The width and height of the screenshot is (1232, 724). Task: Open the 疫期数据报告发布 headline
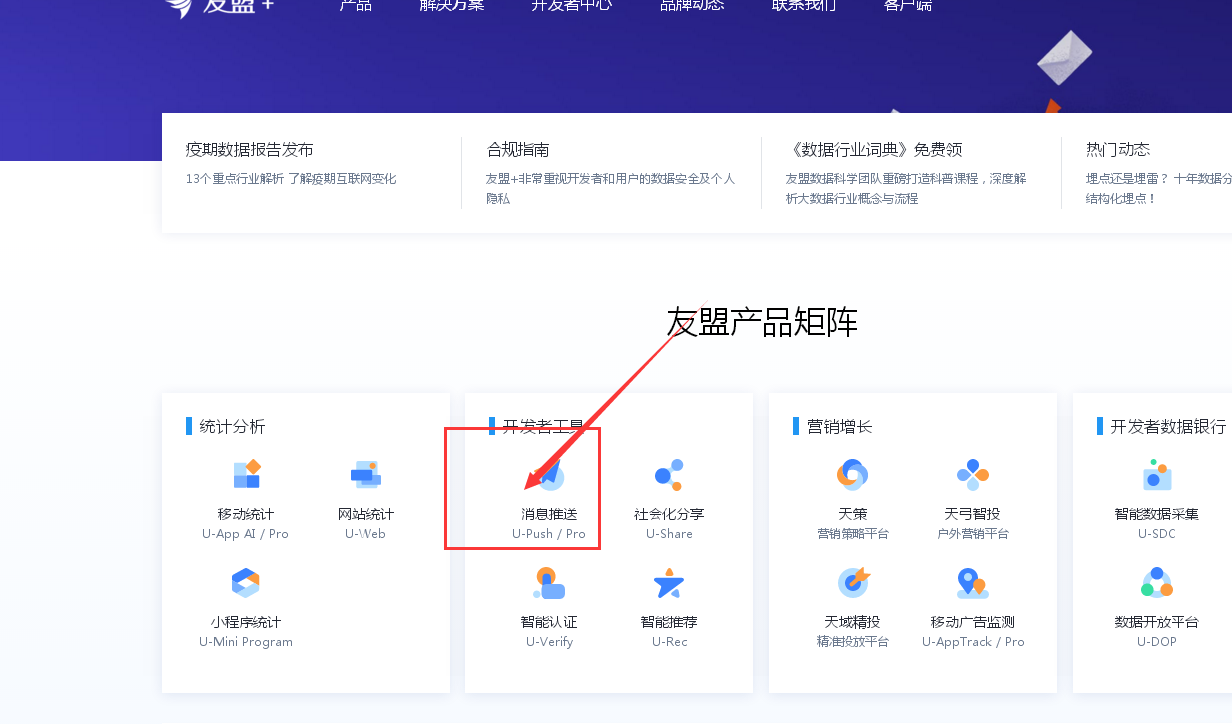pos(250,150)
